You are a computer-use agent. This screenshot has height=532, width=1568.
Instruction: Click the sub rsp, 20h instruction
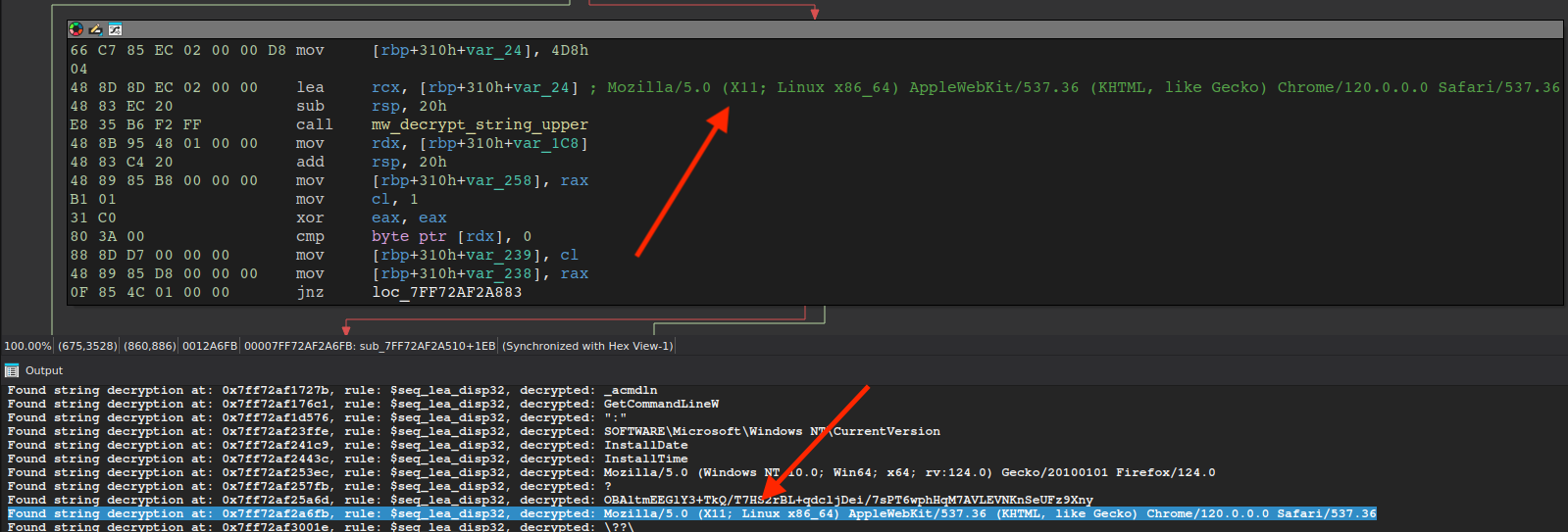(372, 106)
